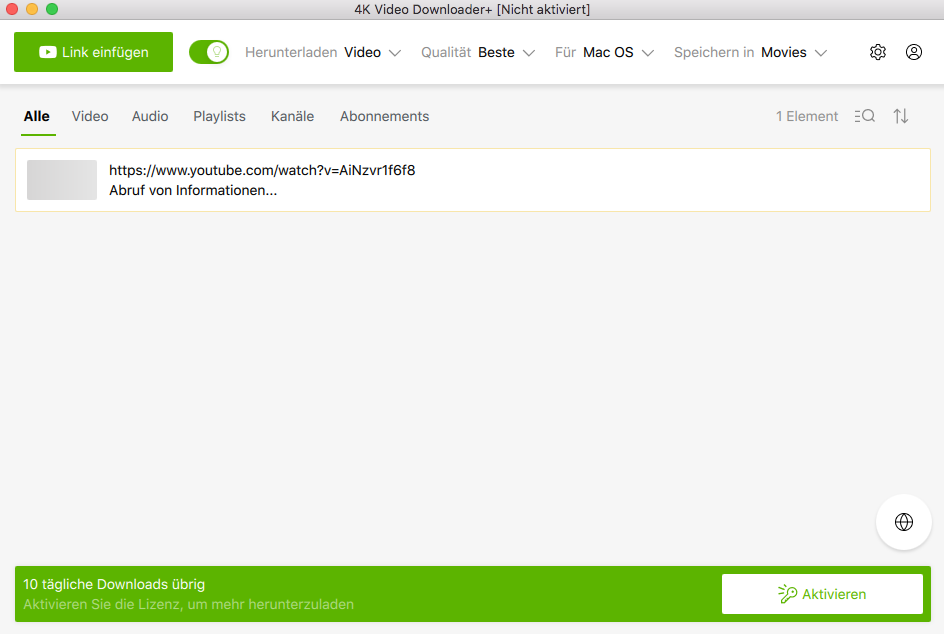
Task: Select the youtube.com watch URL text
Action: tap(262, 170)
